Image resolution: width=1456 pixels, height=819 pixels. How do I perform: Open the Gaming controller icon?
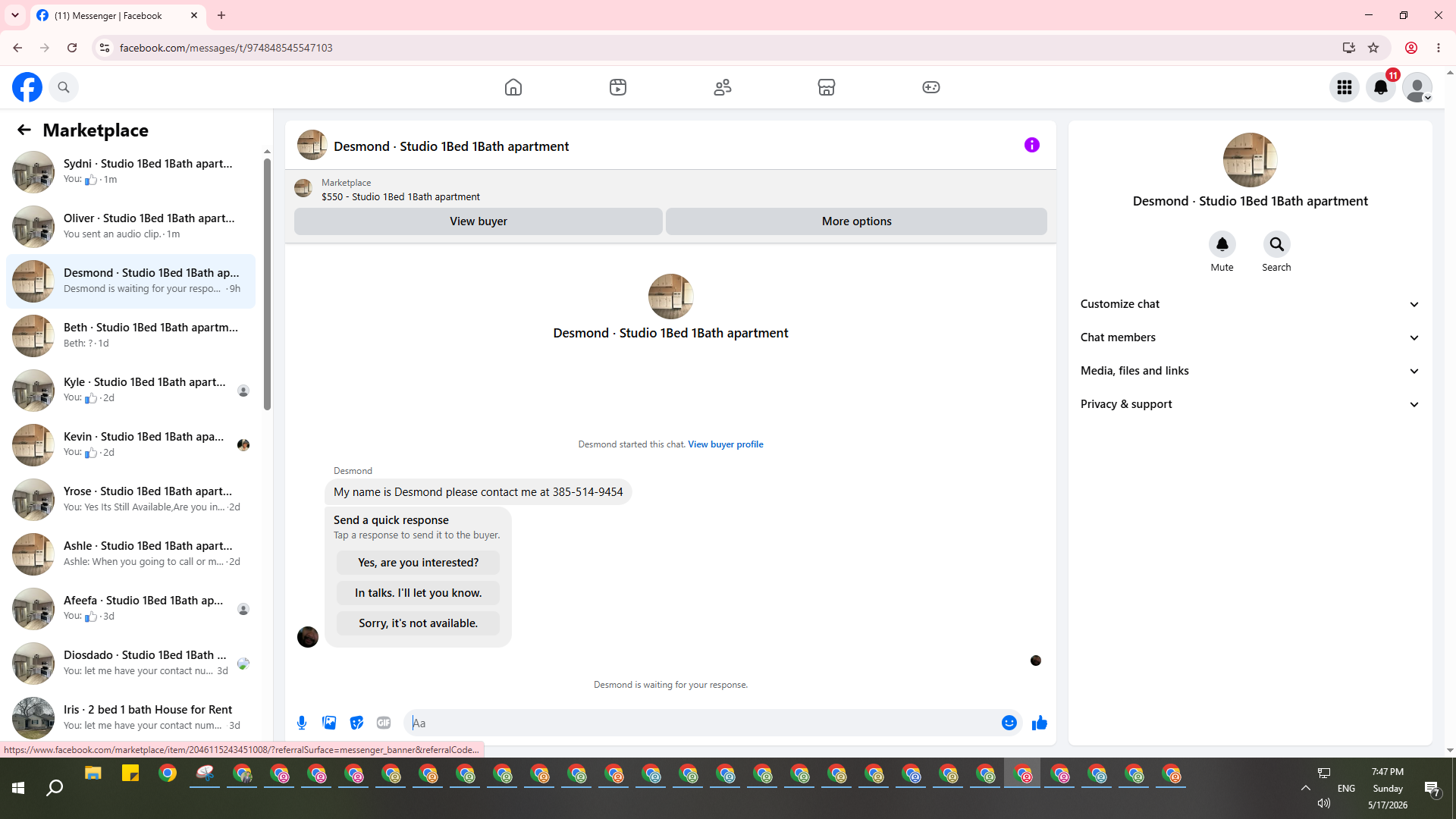tap(931, 87)
